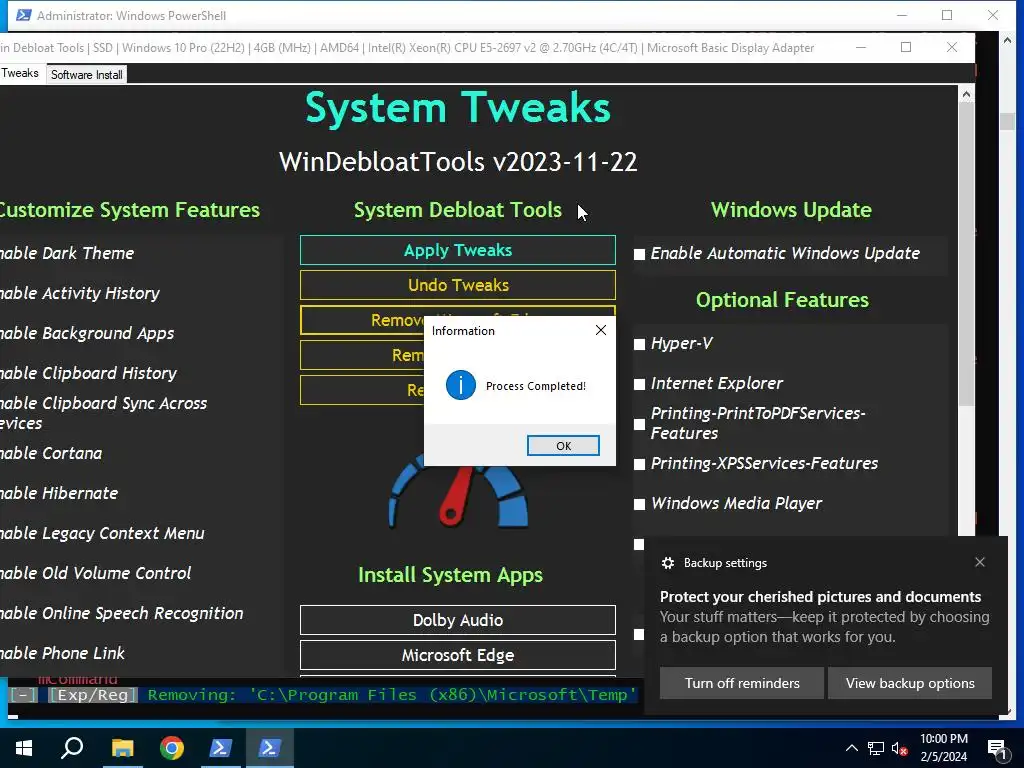Install the Microsoft Edge system app

[x=457, y=655]
